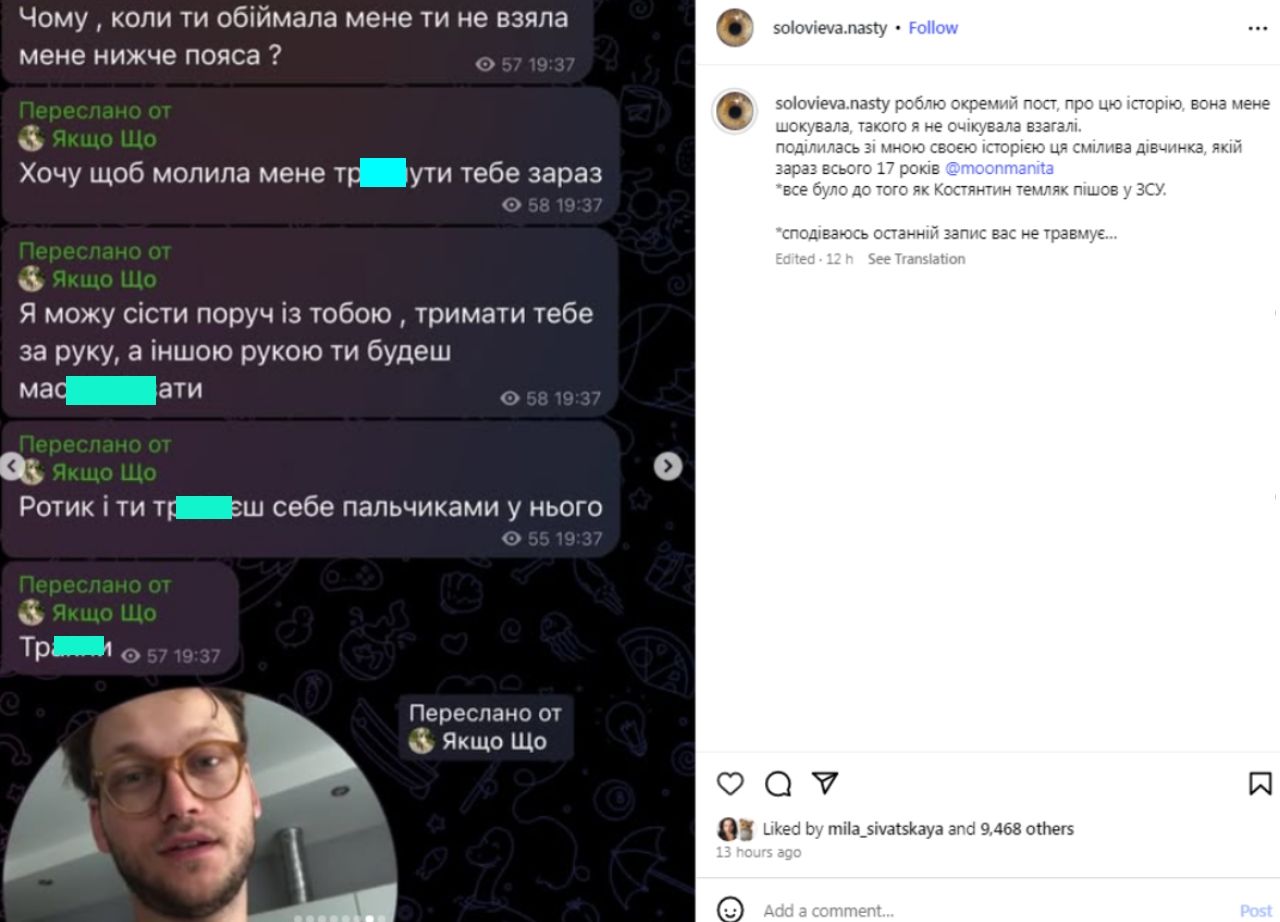This screenshot has width=1280, height=922.
Task: Click the carousel pagination dots
Action: pyautogui.click(x=347, y=918)
